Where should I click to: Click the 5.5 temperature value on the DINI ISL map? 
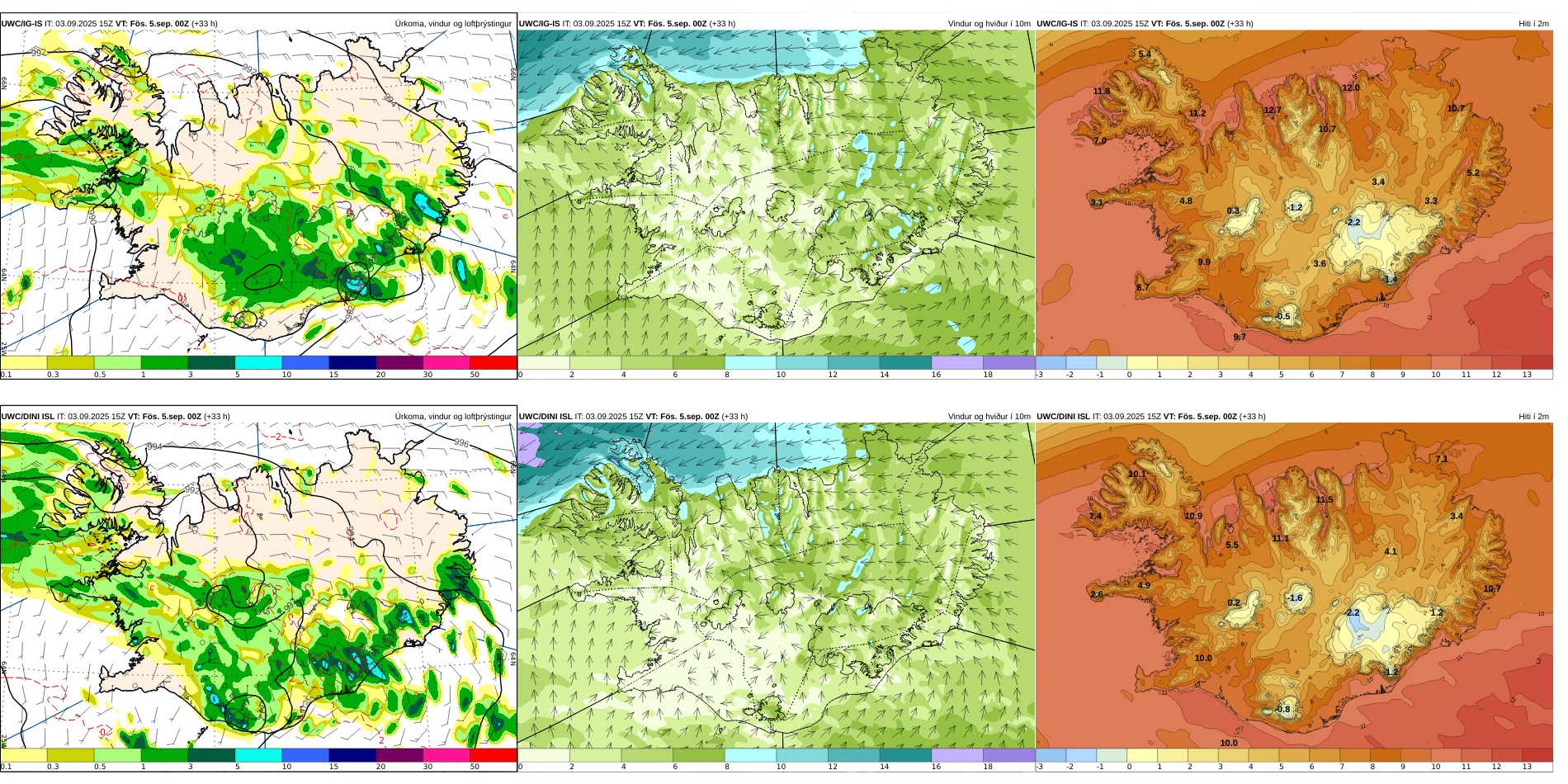pos(1232,545)
